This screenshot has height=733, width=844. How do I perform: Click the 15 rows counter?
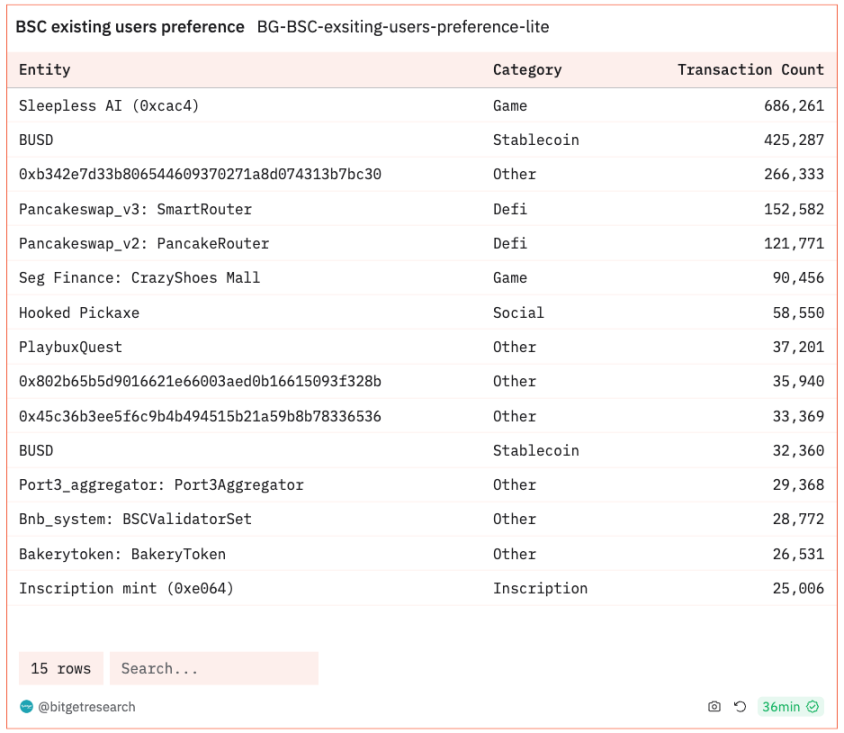[60, 668]
